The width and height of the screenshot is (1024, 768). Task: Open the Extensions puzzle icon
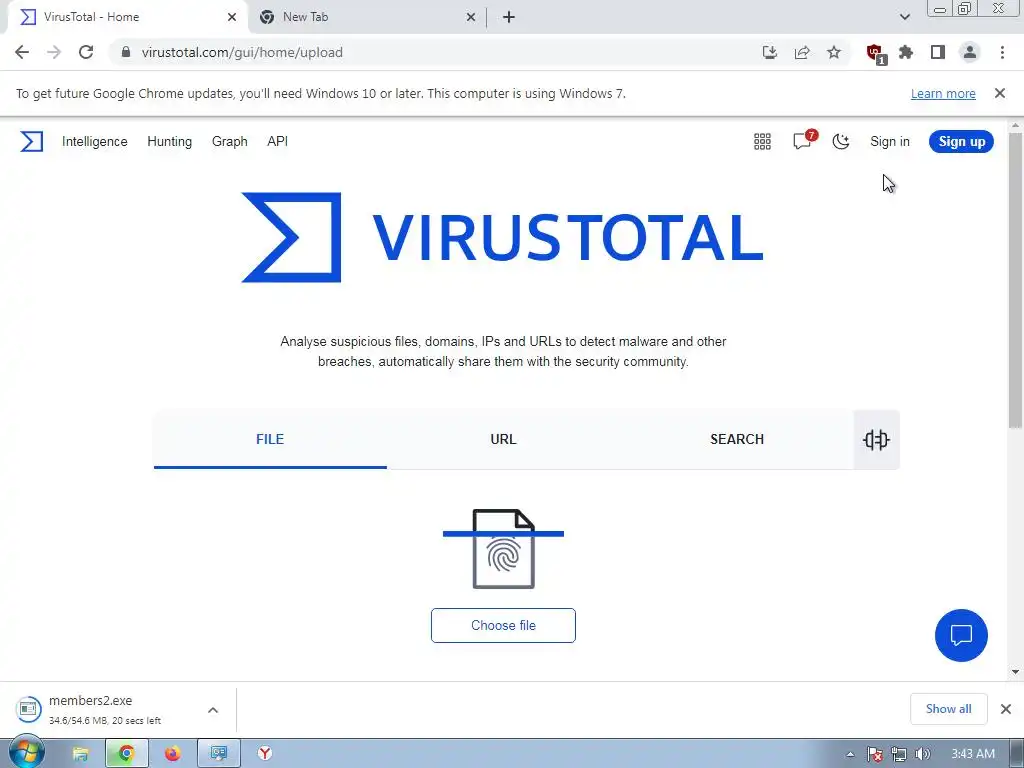pyautogui.click(x=906, y=52)
